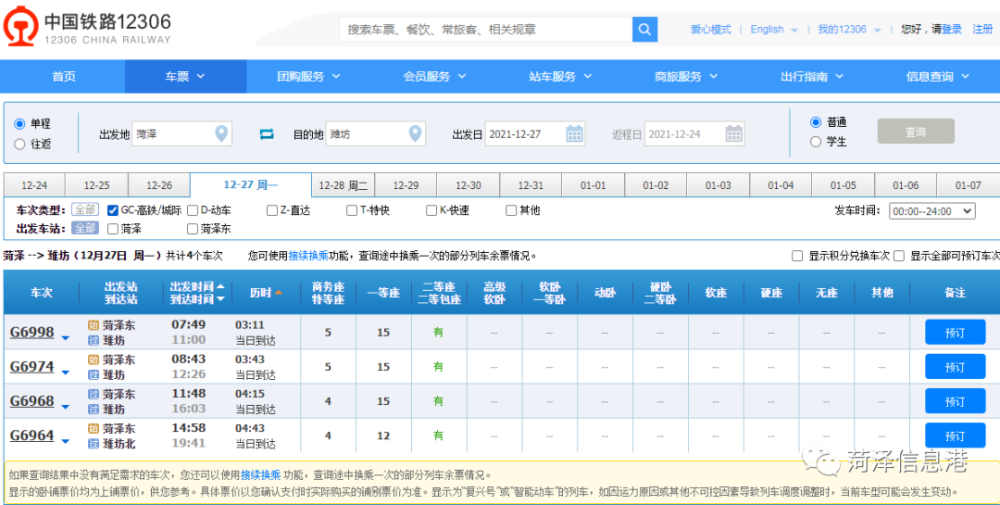Open departure time 00:00--24:00 dropdown
This screenshot has width=1000, height=505.
tap(932, 211)
